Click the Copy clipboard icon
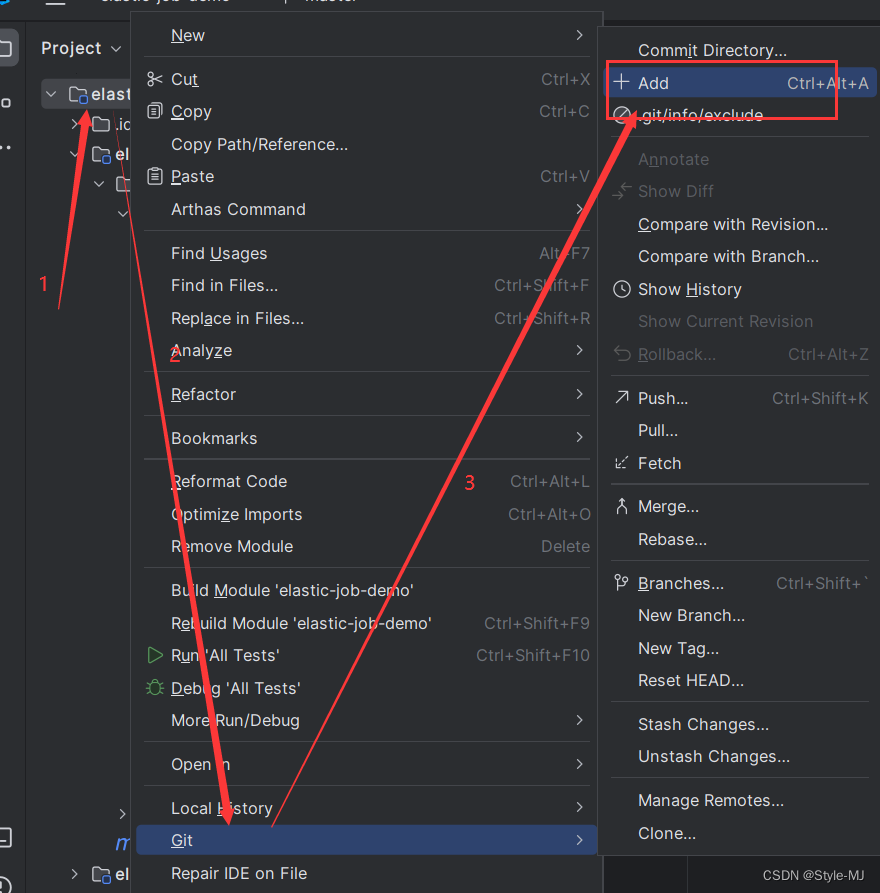The height and width of the screenshot is (893, 880). (x=154, y=111)
